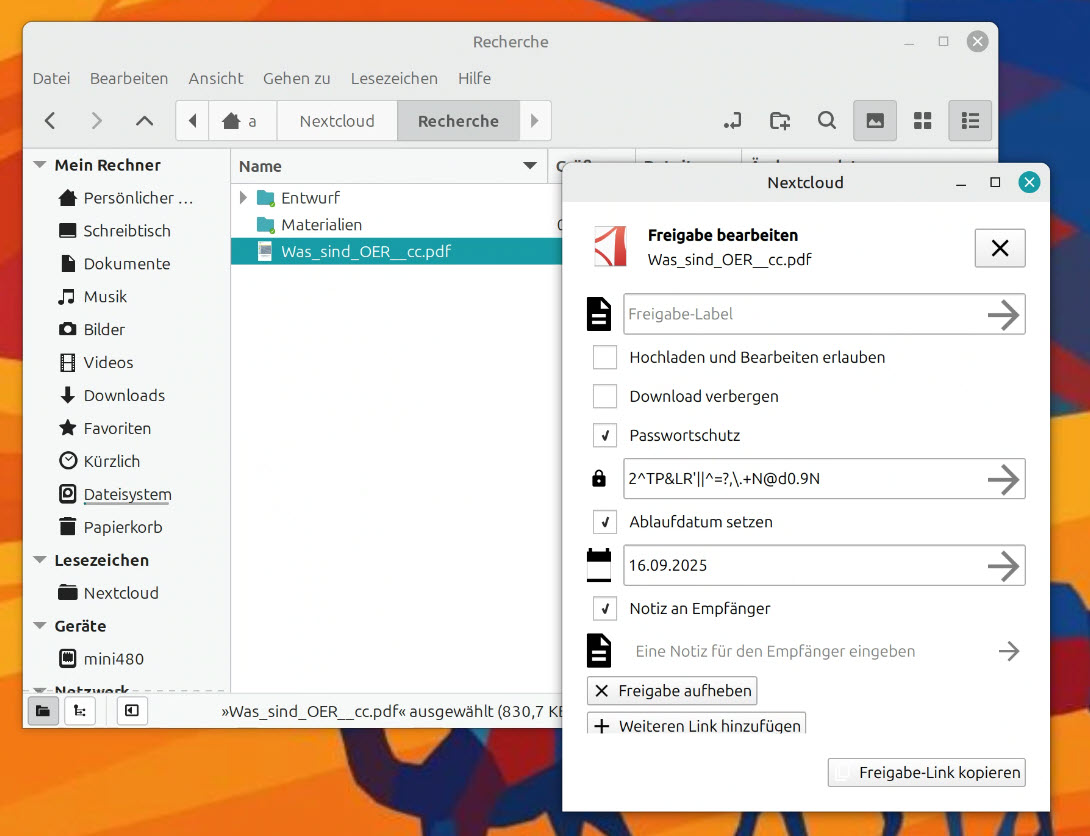Navigate back with left arrow
Image resolution: width=1090 pixels, height=836 pixels.
[x=50, y=121]
